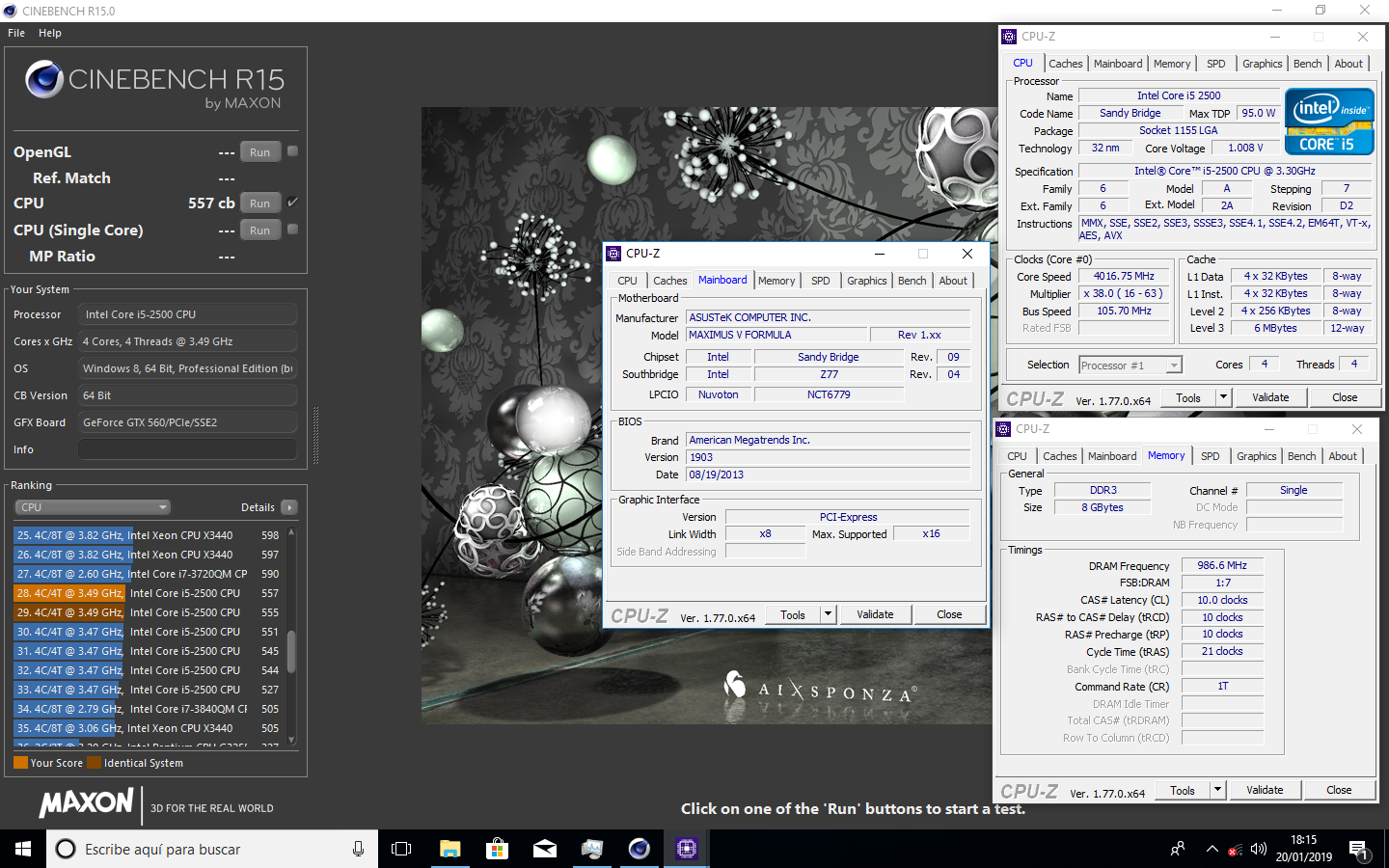The height and width of the screenshot is (868, 1389).
Task: Select ranking row 27 Intel Core i7-3720QM
Action: point(149,574)
